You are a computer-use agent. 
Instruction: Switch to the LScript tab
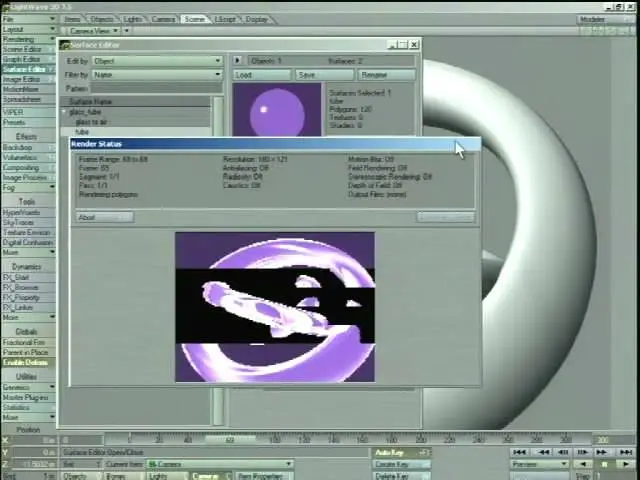coord(225,19)
